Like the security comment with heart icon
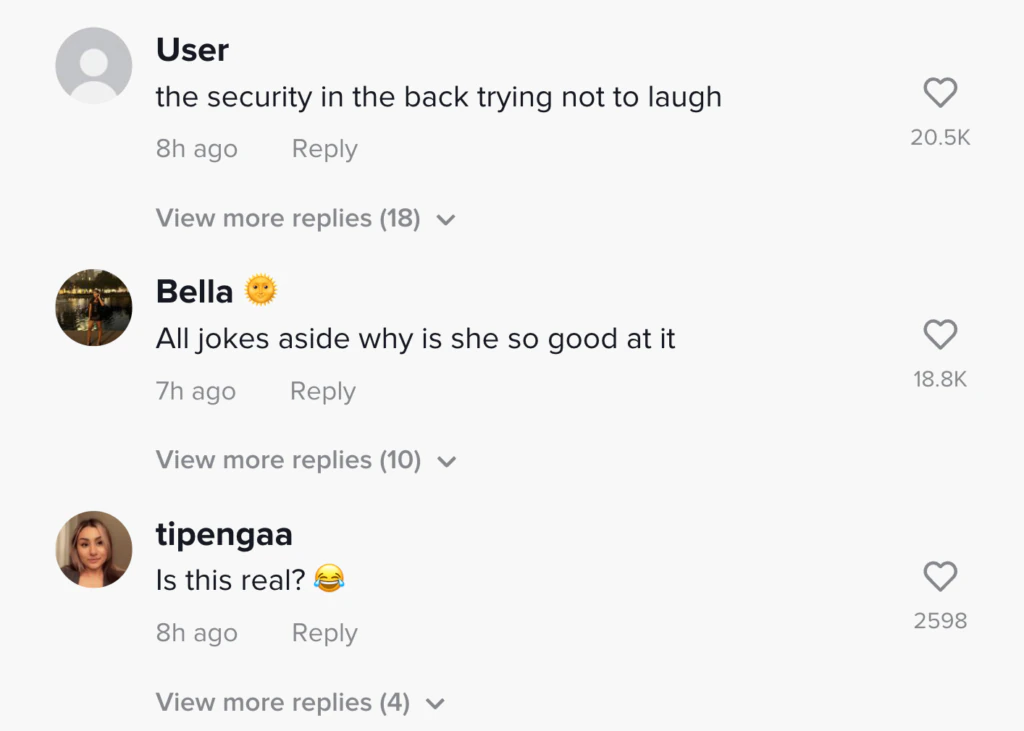Screen dimensions: 1024x731 tap(940, 94)
